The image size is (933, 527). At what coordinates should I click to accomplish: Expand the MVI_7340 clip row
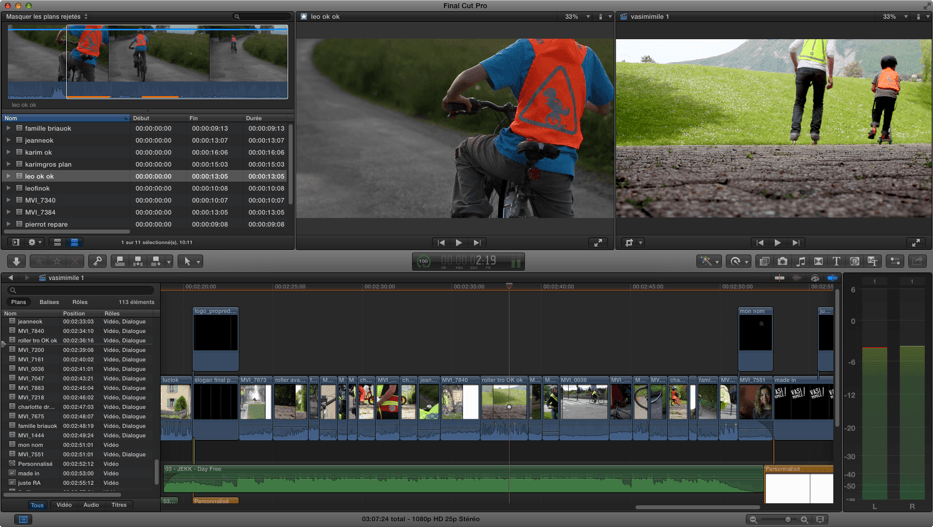[8, 200]
